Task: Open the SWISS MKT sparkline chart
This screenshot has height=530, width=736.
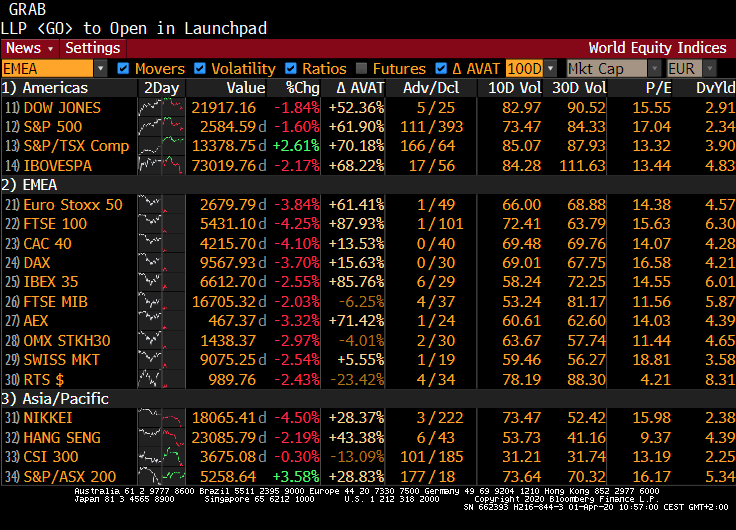Action: click(x=161, y=360)
